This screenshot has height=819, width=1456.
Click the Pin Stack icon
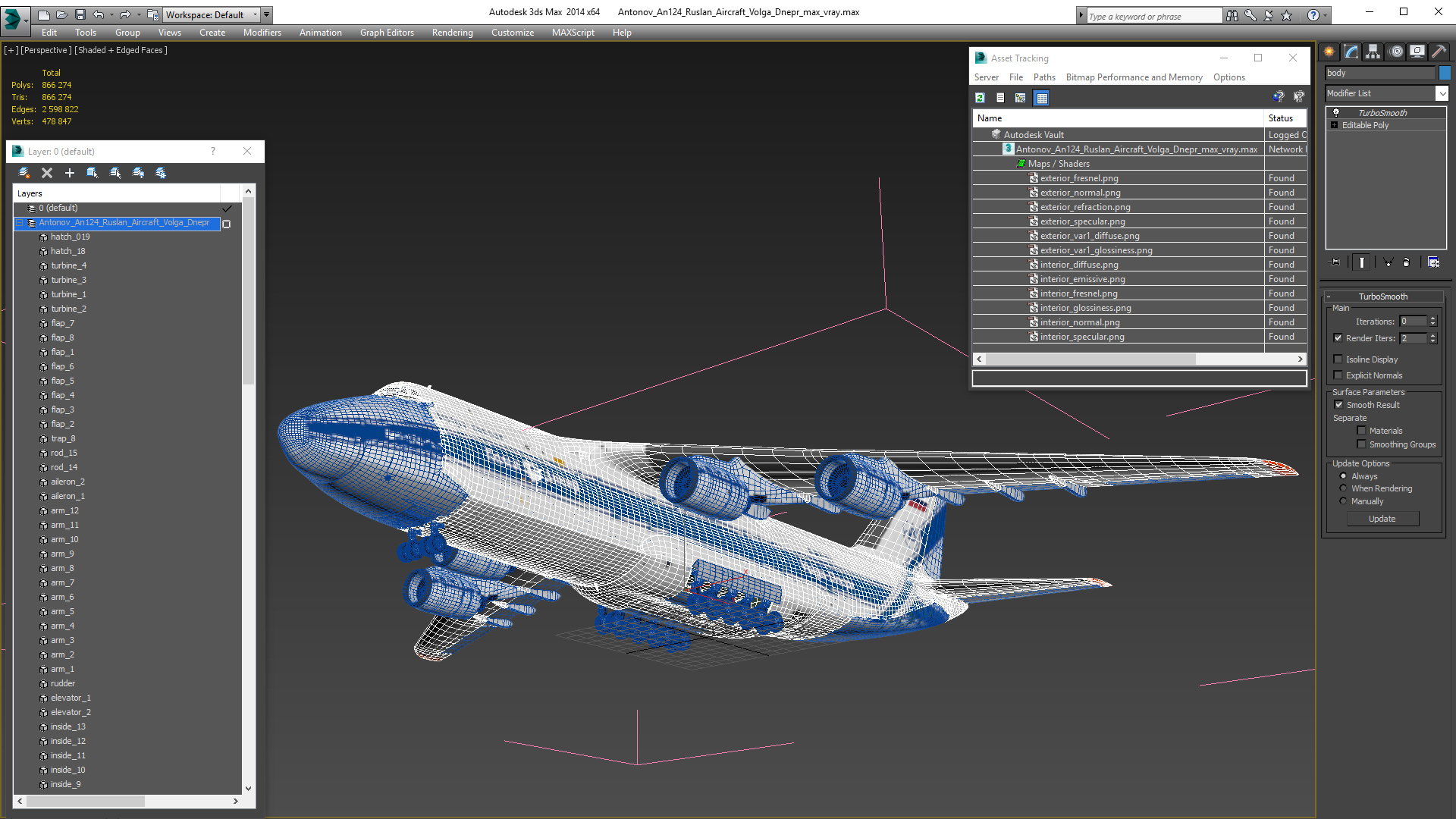(x=1335, y=262)
